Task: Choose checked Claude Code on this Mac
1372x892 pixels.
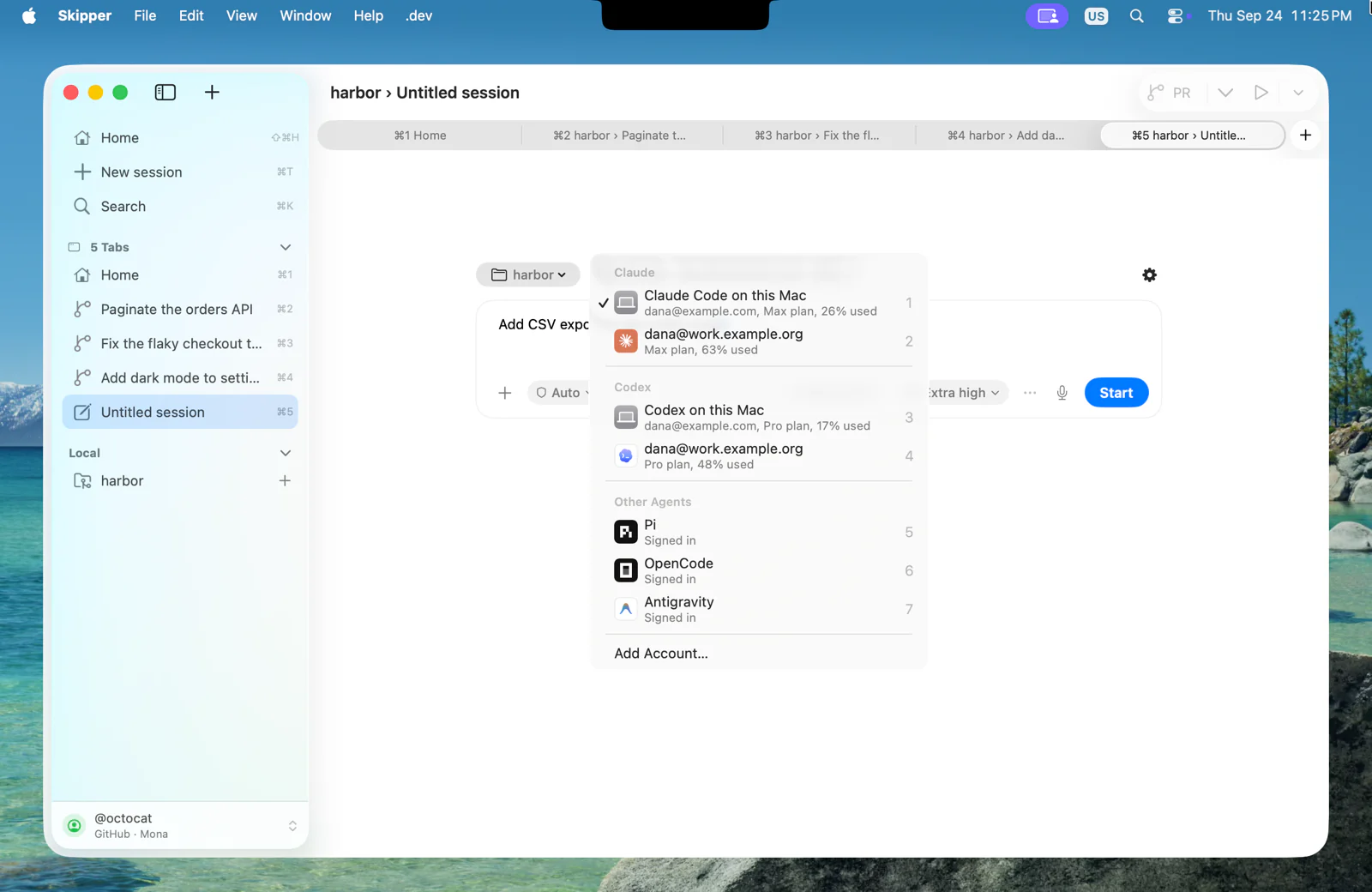Action: pyautogui.click(x=760, y=303)
